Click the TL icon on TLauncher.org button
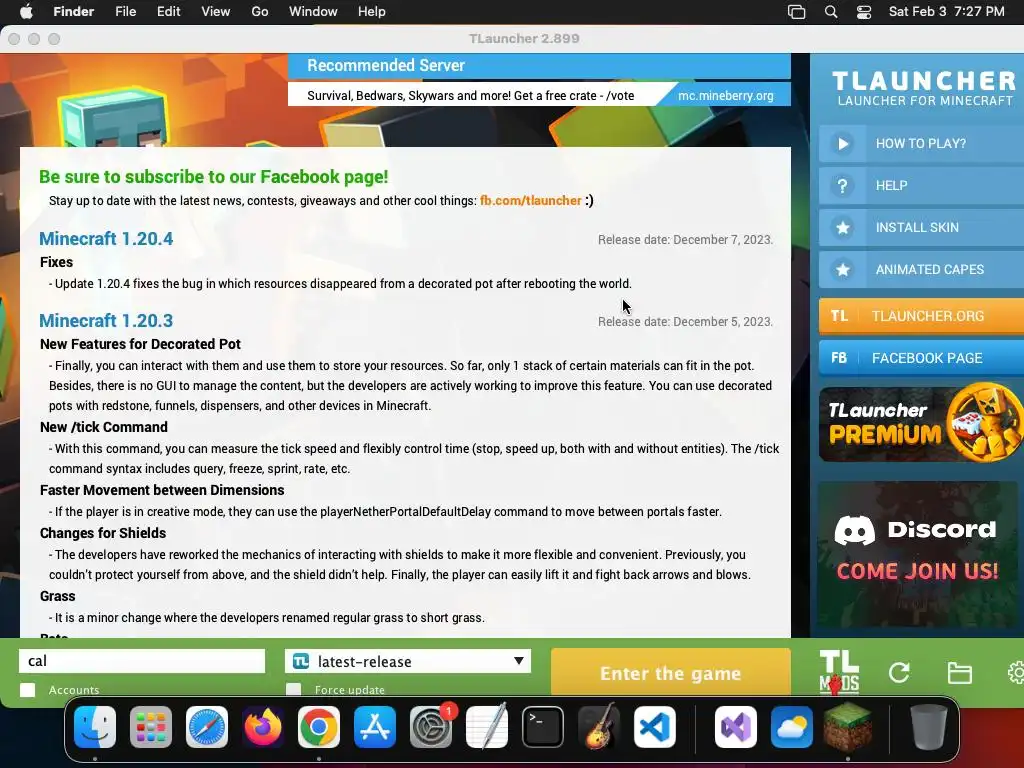This screenshot has width=1024, height=768. (x=839, y=316)
